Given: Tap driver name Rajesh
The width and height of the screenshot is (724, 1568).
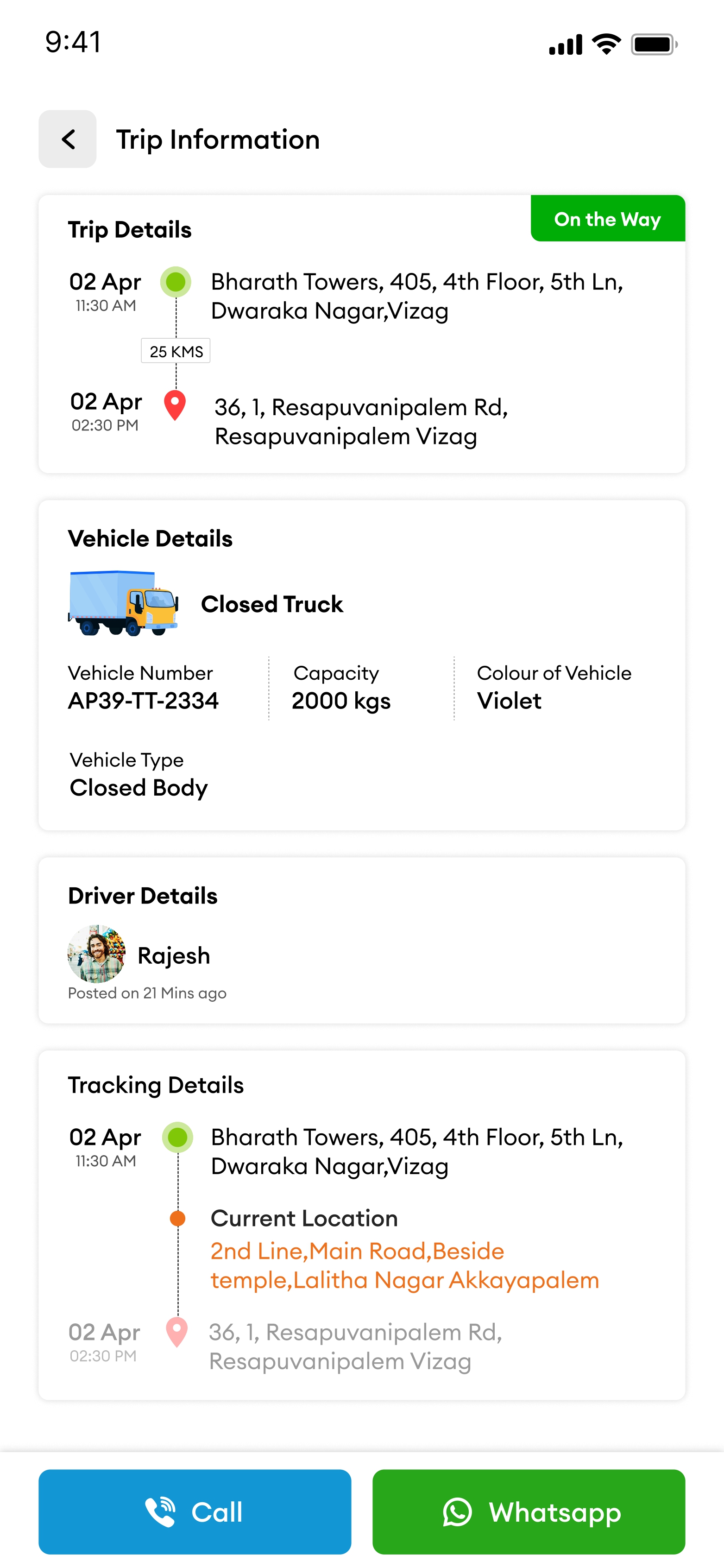Looking at the screenshot, I should [x=174, y=955].
